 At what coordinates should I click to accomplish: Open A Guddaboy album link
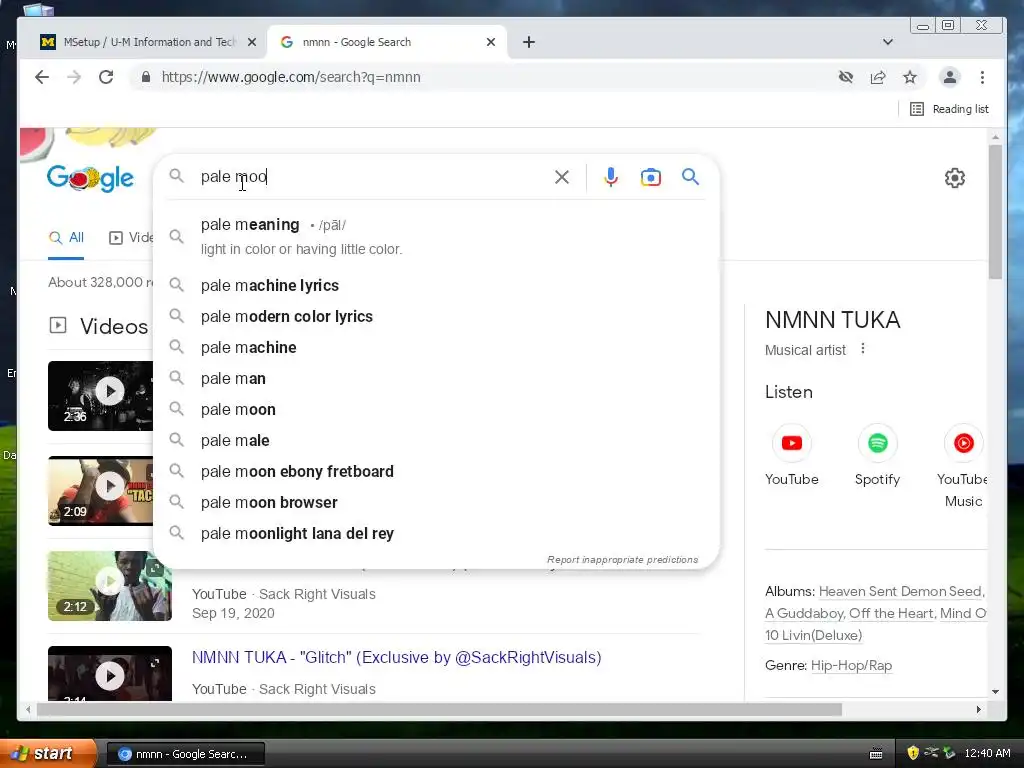point(804,613)
